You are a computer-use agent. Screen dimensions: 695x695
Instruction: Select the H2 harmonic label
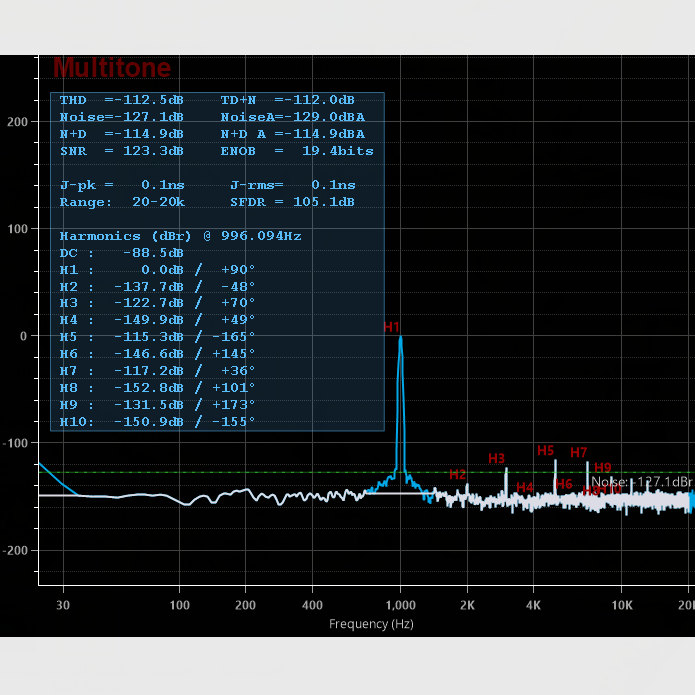click(457, 474)
